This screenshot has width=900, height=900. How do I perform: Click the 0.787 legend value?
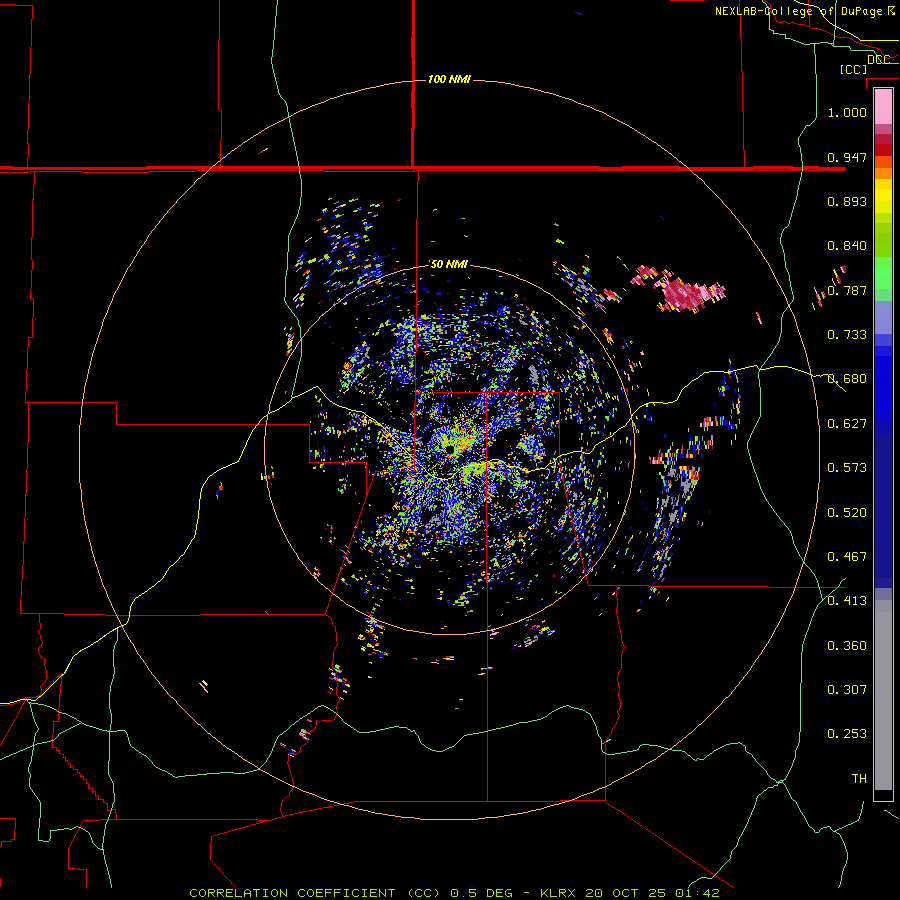[x=847, y=290]
